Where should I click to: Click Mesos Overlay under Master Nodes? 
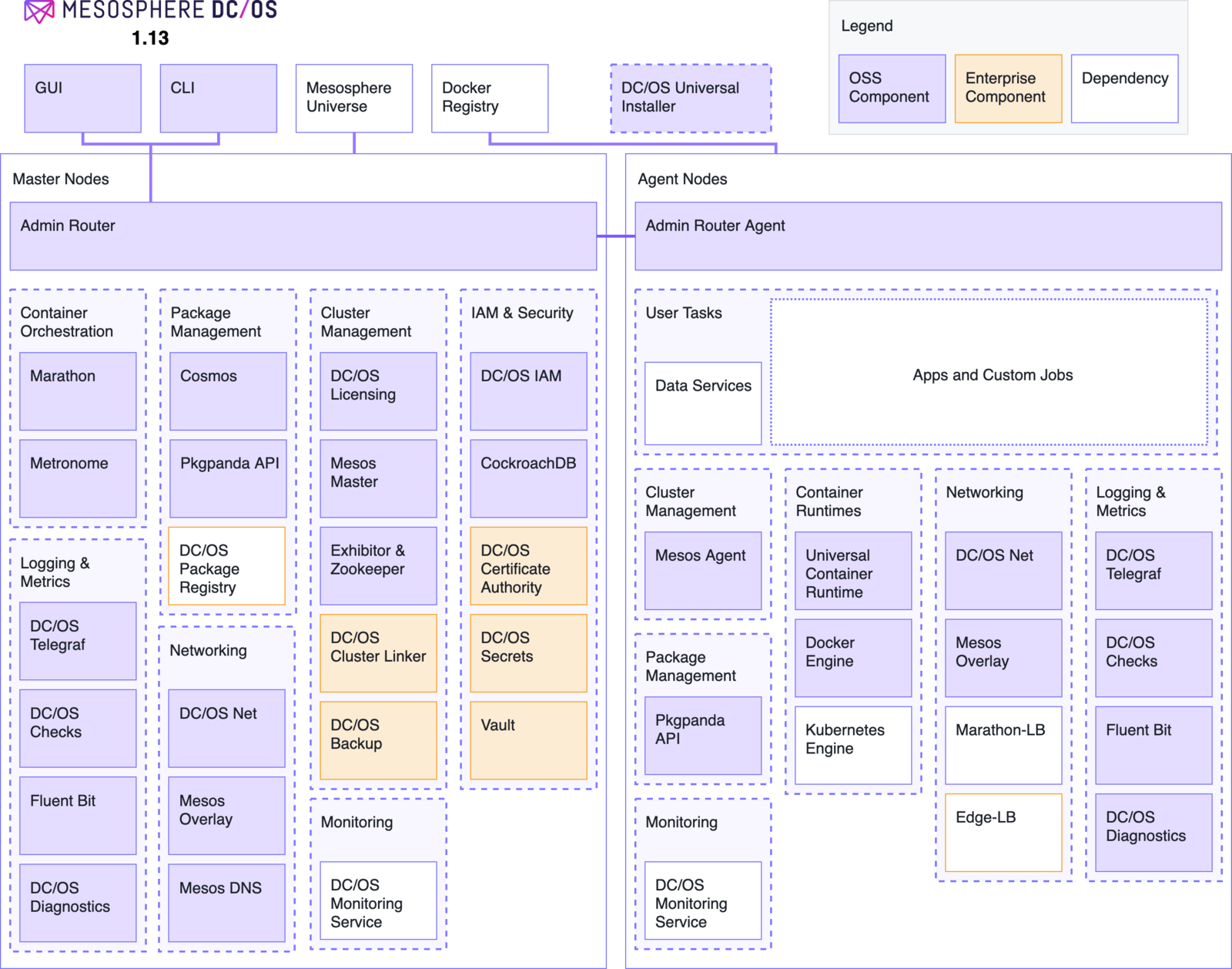(x=227, y=816)
